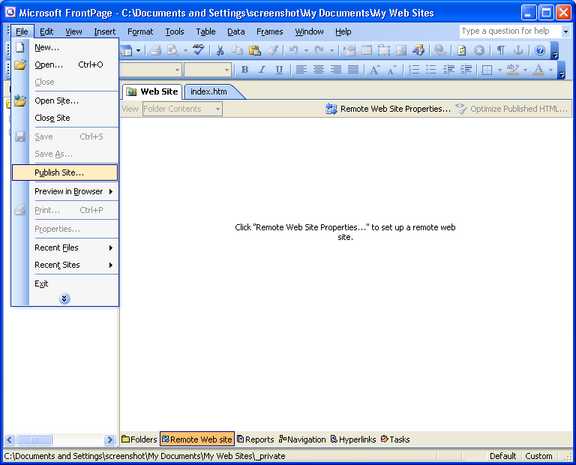576x465 pixels.
Task: Click the Insert Table toolbar icon
Action: tap(366, 50)
